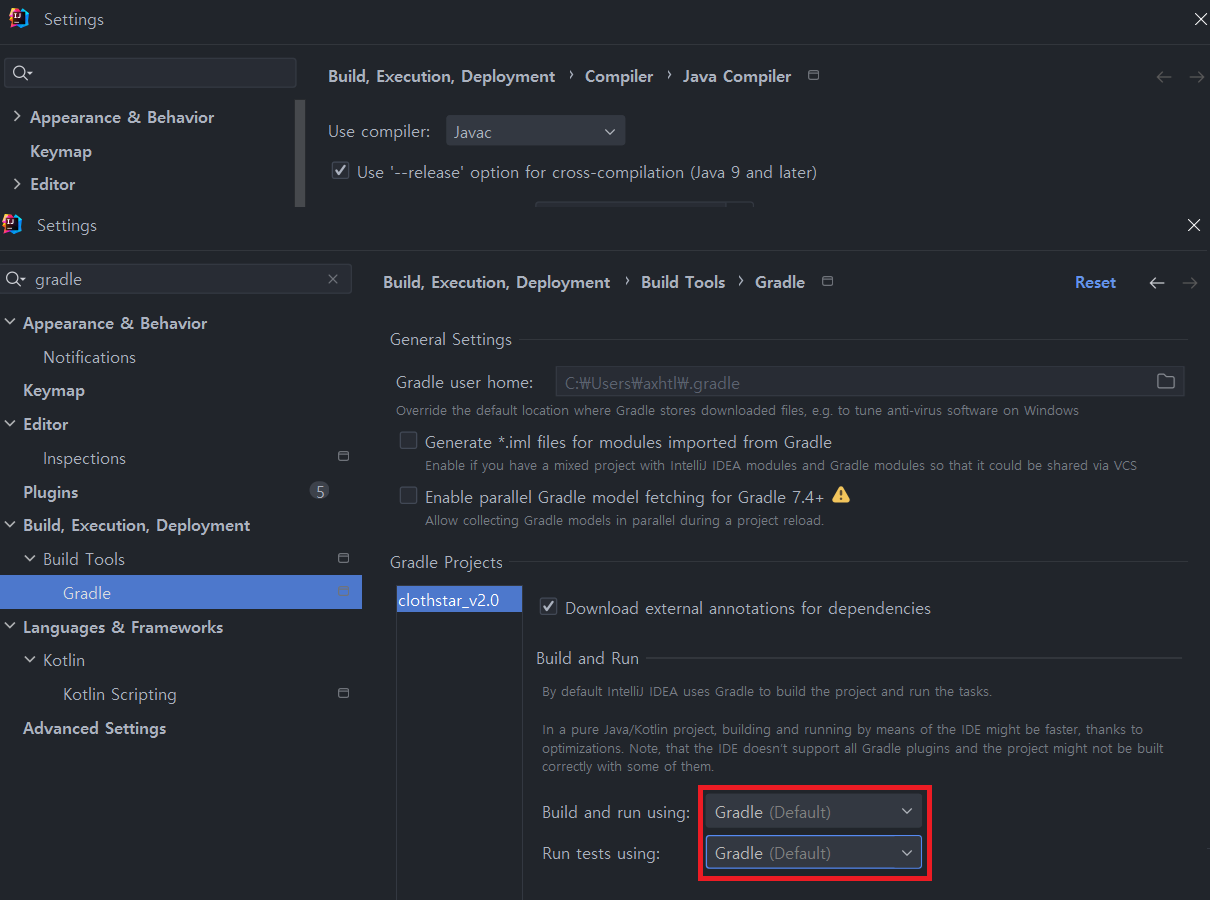Click the forward arrow in the Gradle settings header

point(1190,283)
